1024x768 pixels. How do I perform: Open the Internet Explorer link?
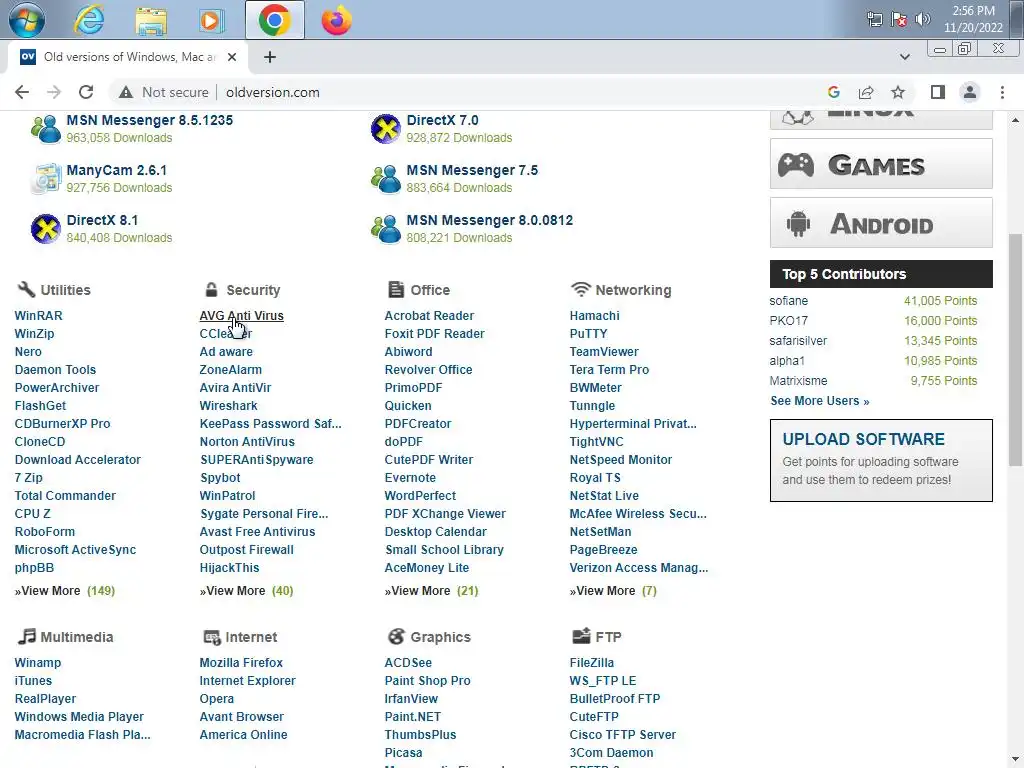pyautogui.click(x=248, y=680)
